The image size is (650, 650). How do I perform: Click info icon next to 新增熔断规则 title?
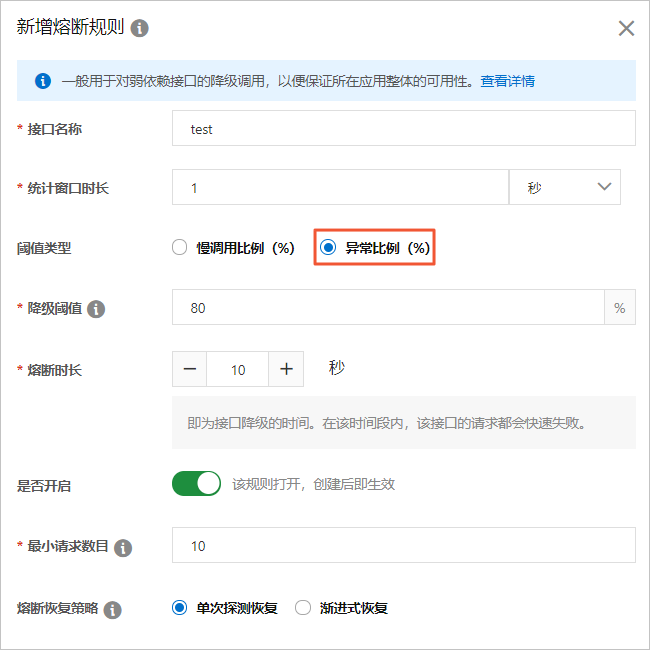(x=139, y=29)
